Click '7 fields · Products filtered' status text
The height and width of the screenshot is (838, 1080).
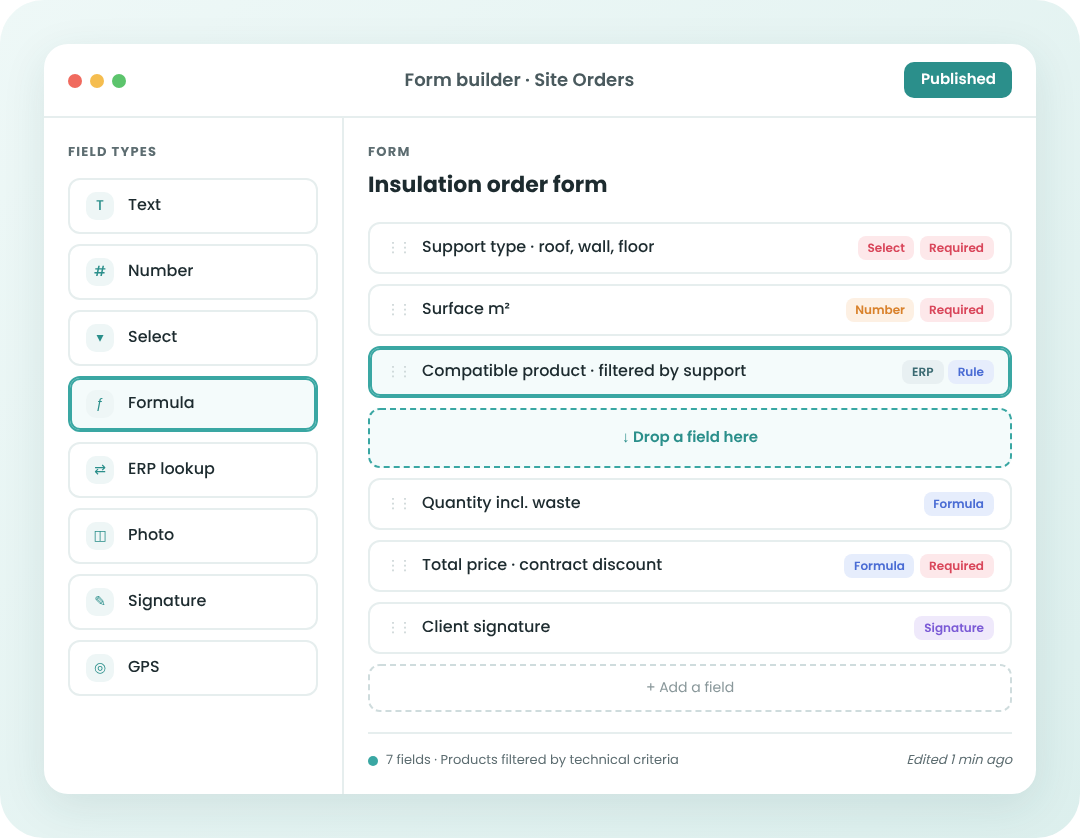pyautogui.click(x=532, y=760)
